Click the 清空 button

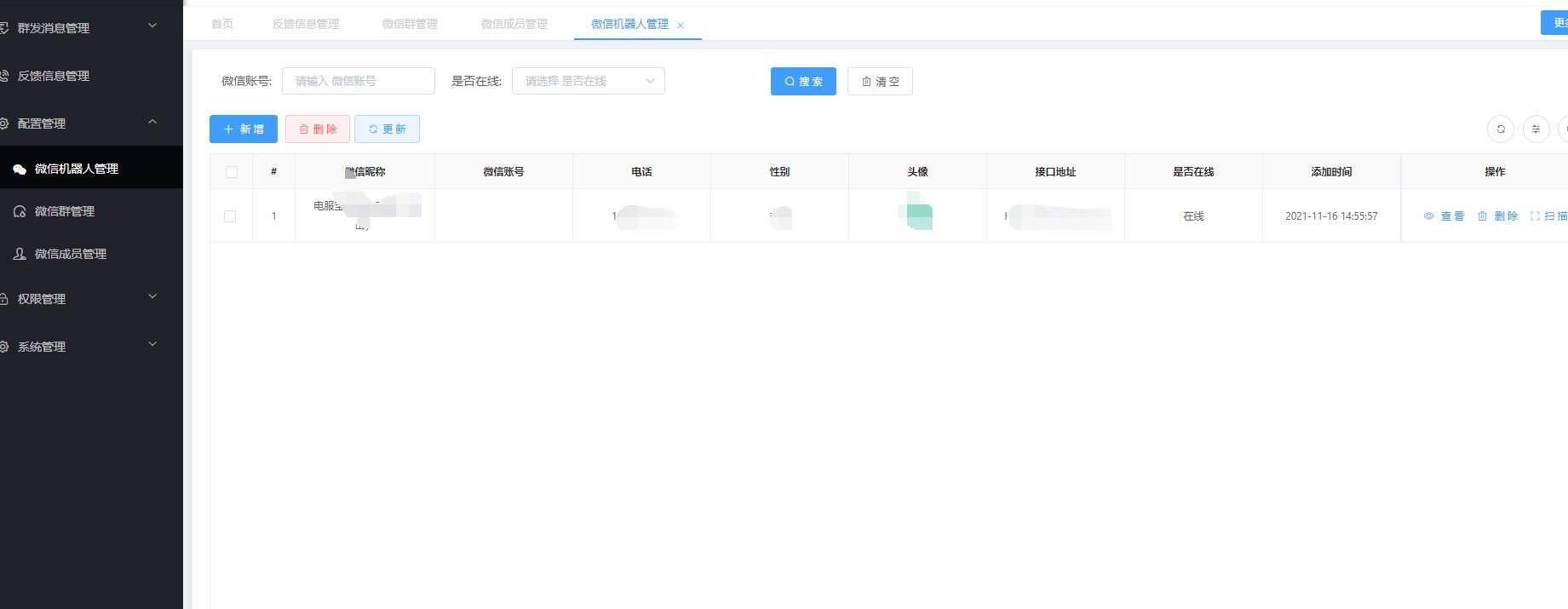[880, 81]
